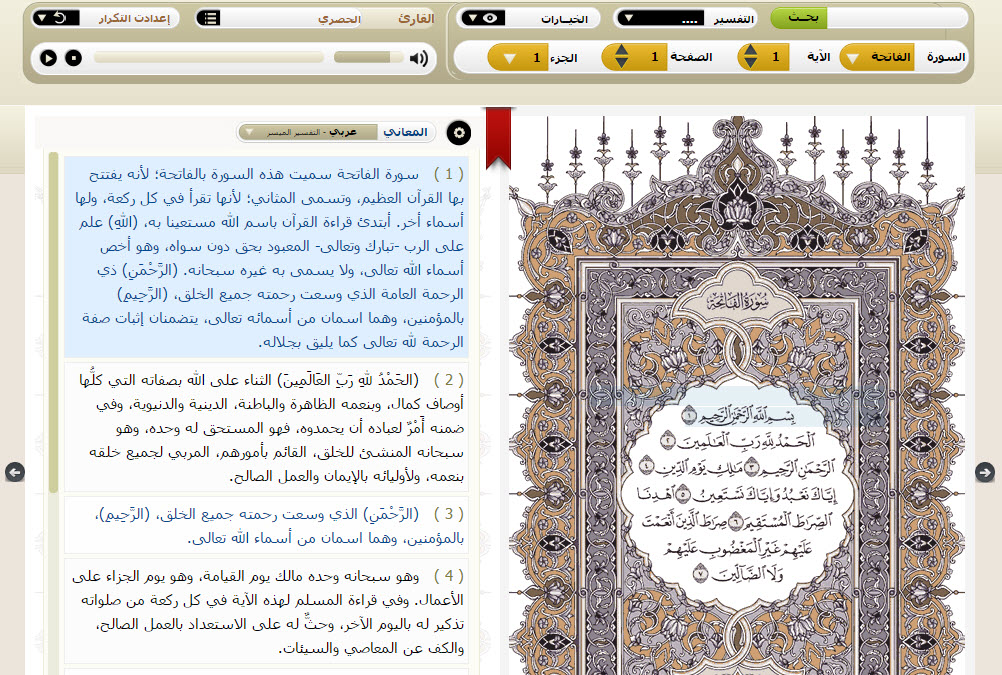Increase the الصفحة number with up arrow
The height and width of the screenshot is (675, 1002).
pos(621,50)
